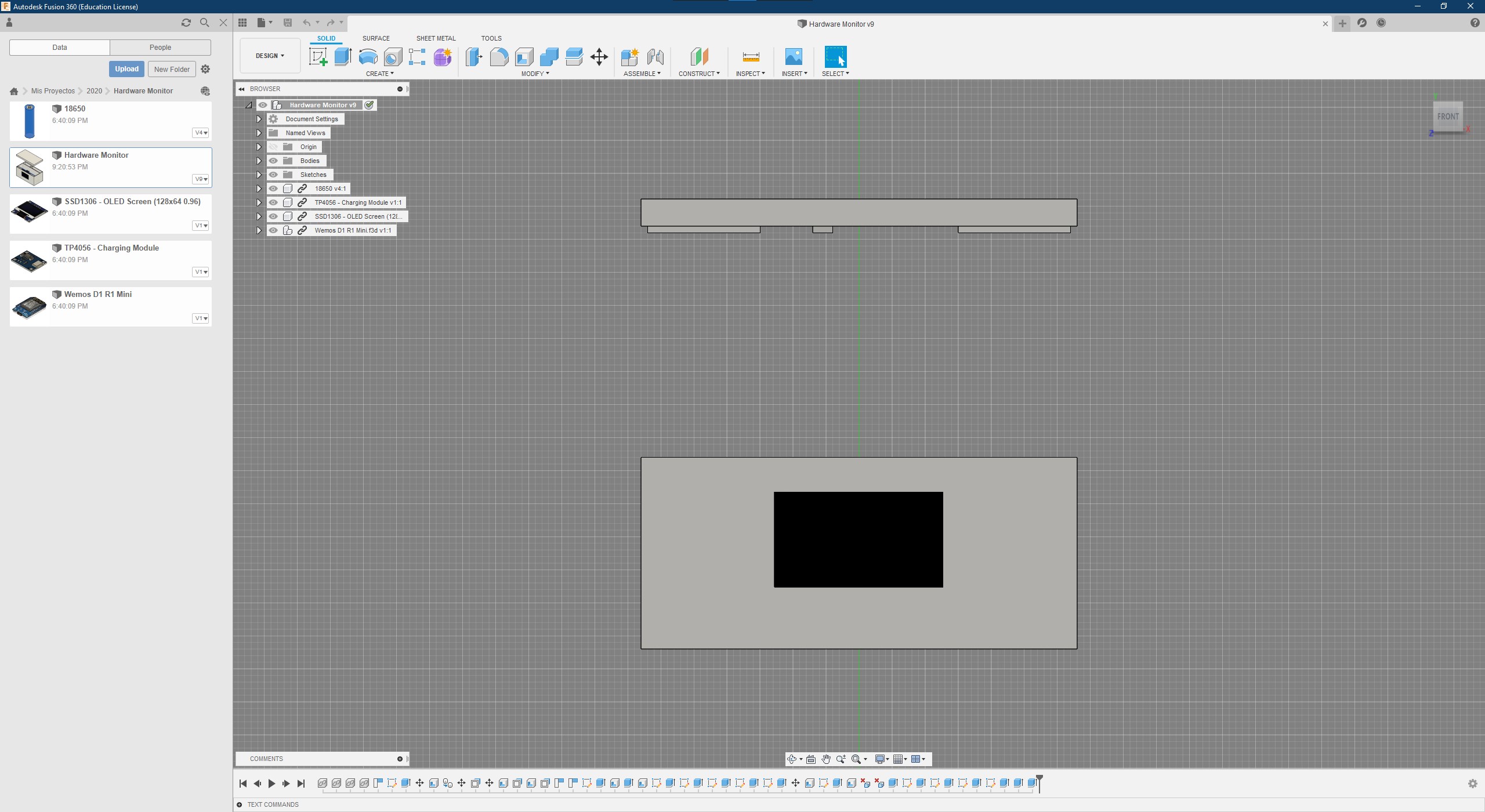
Task: Click the New Folder button
Action: click(172, 69)
